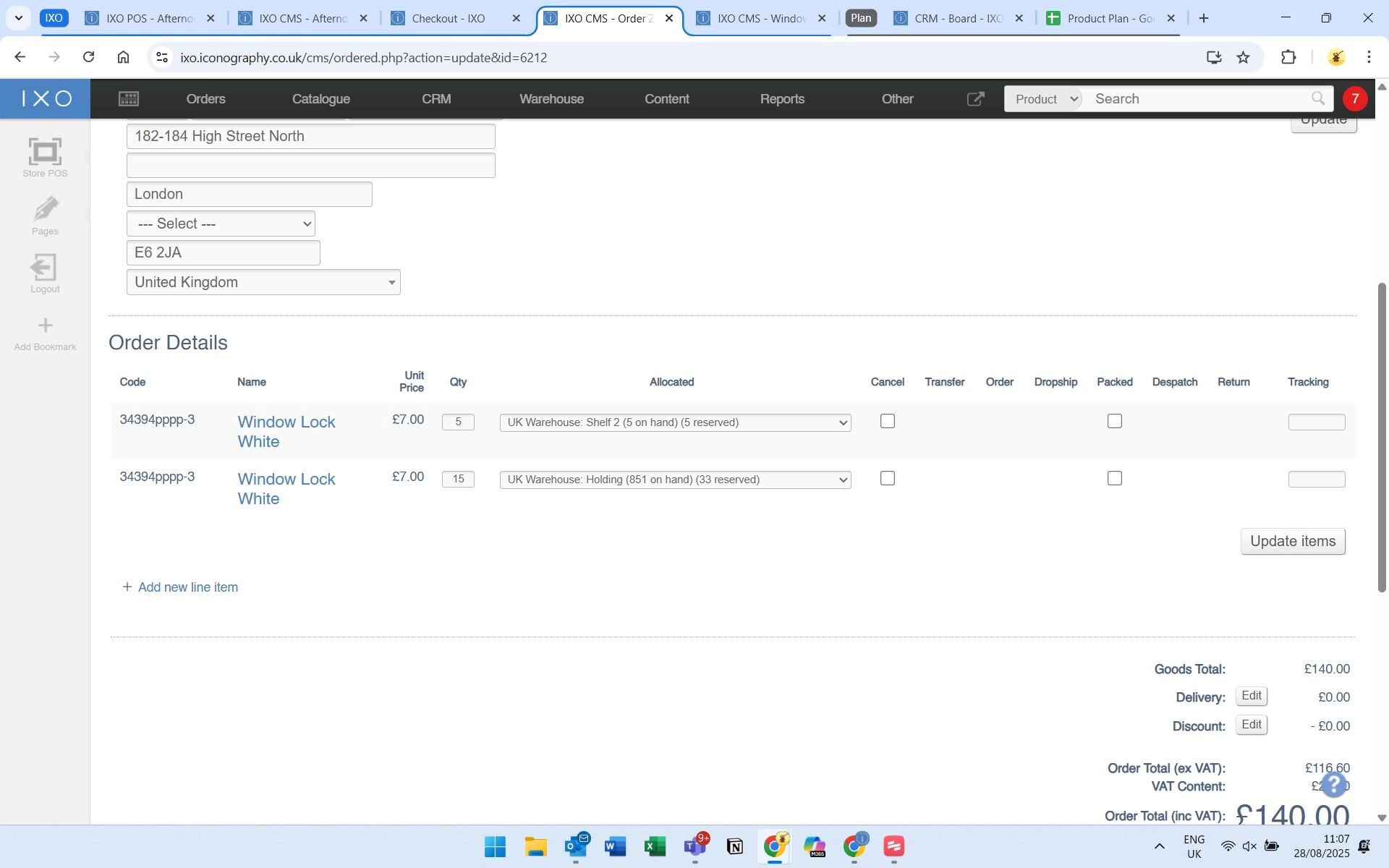Click the red notifications badge showing 7
This screenshot has height=868, width=1389.
(x=1354, y=99)
